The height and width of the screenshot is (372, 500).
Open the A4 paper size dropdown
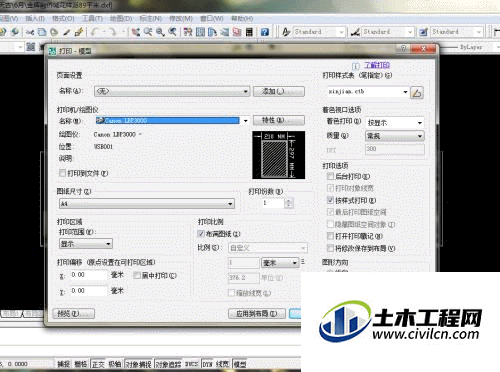click(x=147, y=203)
